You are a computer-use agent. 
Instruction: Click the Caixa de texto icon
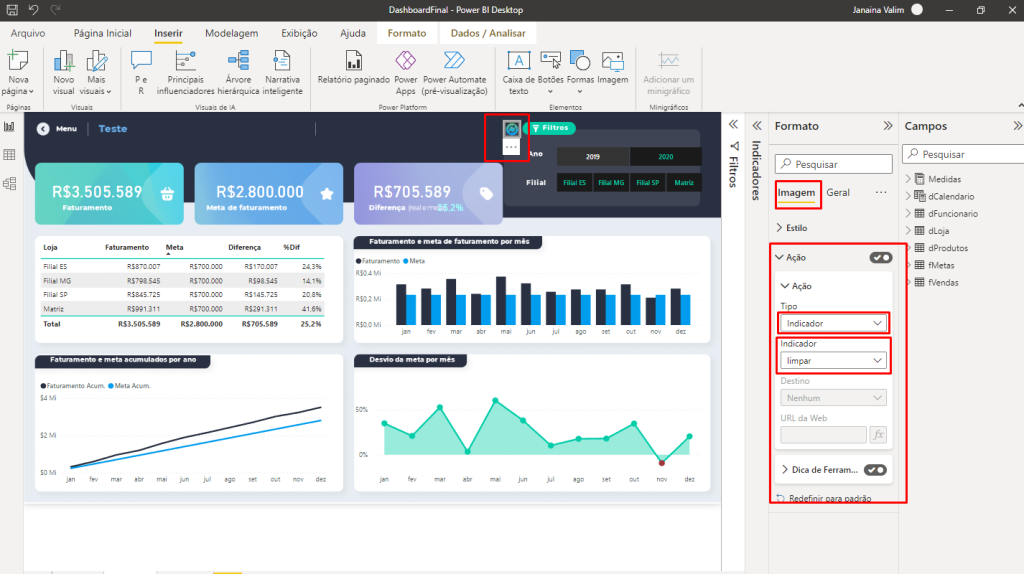click(518, 62)
